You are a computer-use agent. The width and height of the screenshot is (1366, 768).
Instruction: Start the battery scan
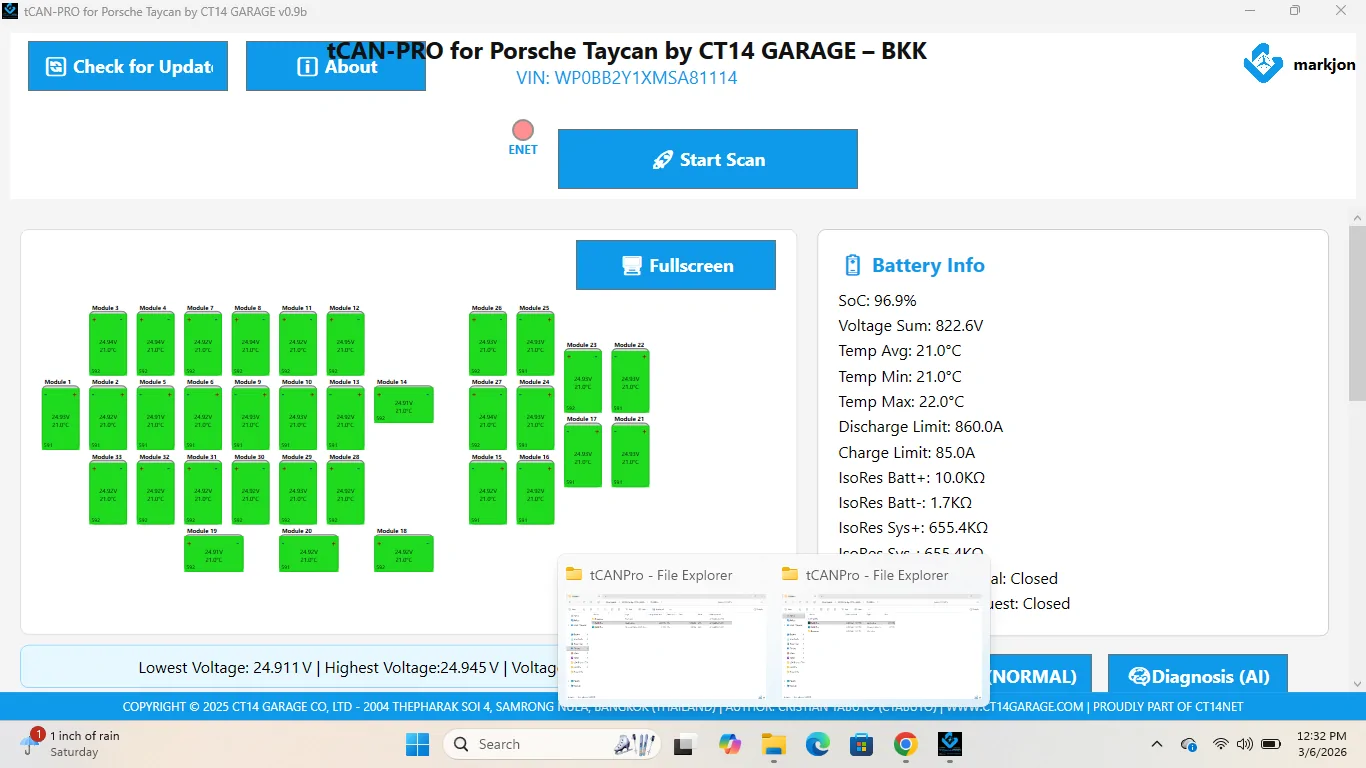[708, 159]
